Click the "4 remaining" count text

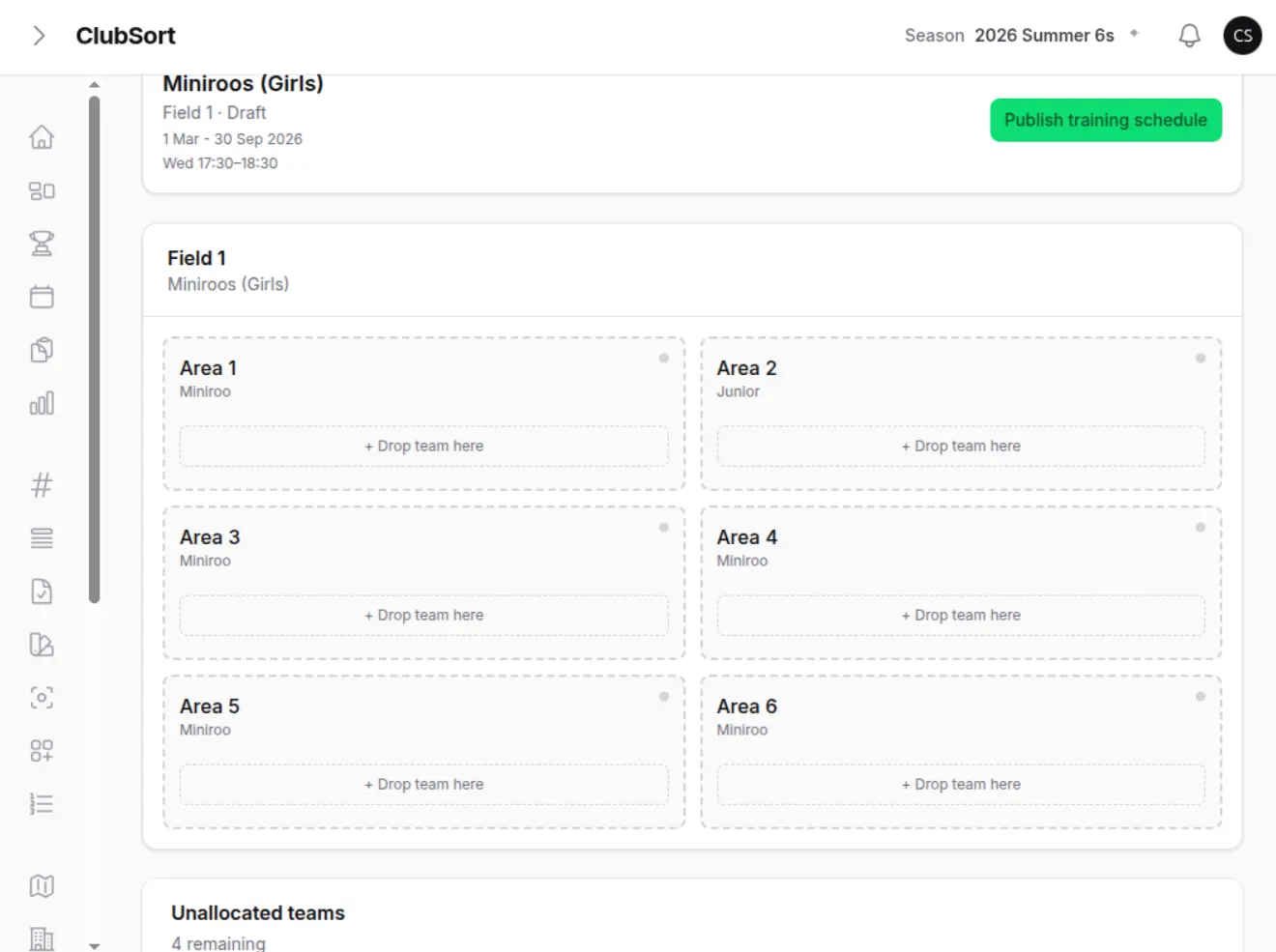pyautogui.click(x=218, y=943)
